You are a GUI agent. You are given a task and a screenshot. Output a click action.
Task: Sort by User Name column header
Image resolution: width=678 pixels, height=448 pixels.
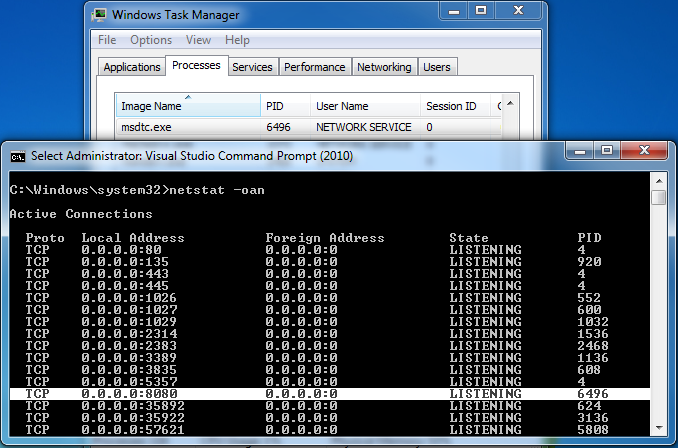(x=365, y=106)
